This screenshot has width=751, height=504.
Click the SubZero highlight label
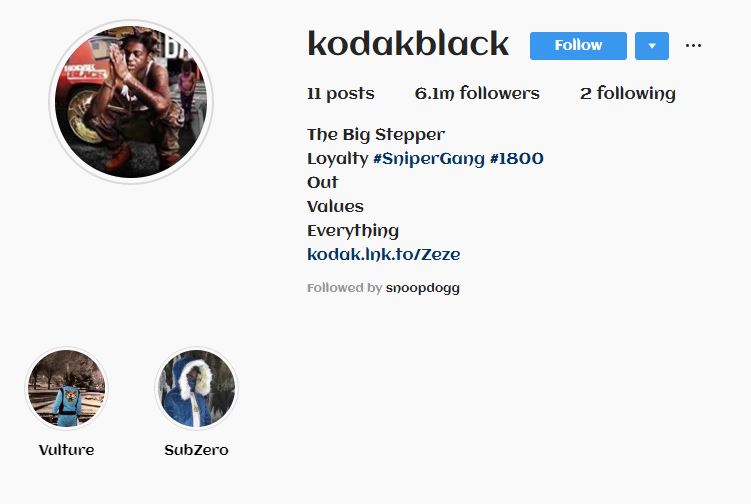coord(196,450)
